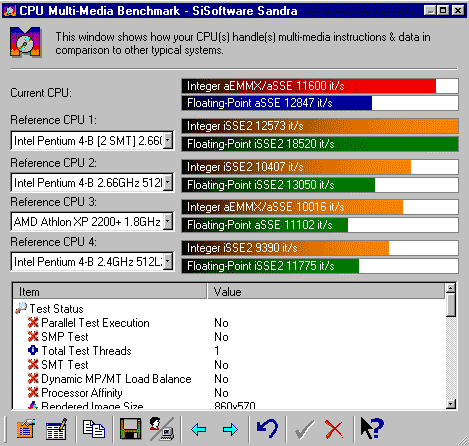Click the Current CPU Integer aEMMX/aSSE 11600 bar
This screenshot has width=469, height=446.
320,86
